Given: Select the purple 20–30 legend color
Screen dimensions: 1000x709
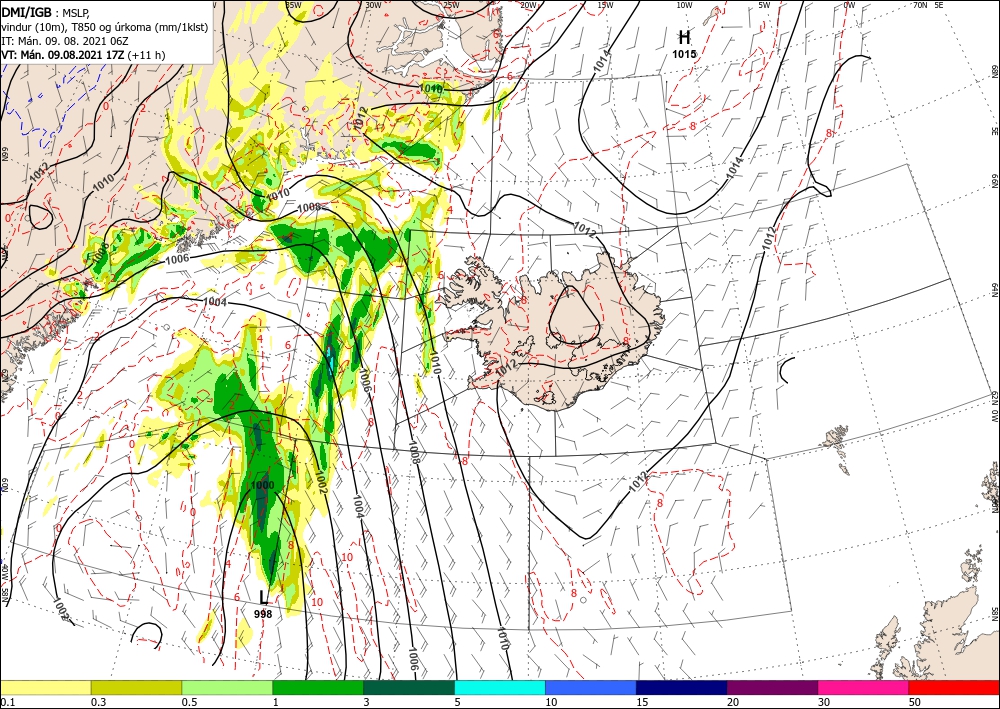Looking at the screenshot, I should pos(772,687).
